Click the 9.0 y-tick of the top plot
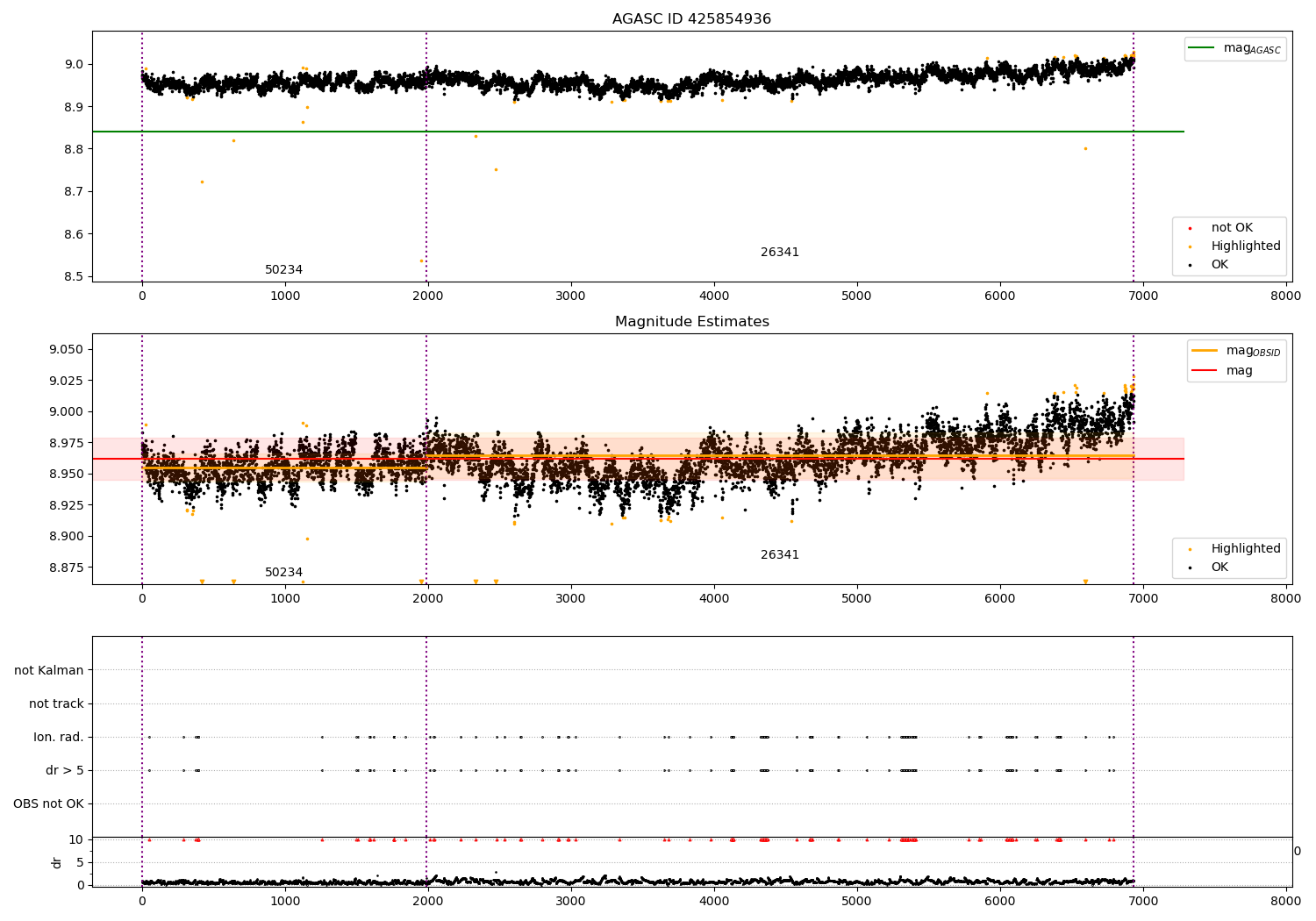Image resolution: width=1316 pixels, height=921 pixels. point(74,64)
